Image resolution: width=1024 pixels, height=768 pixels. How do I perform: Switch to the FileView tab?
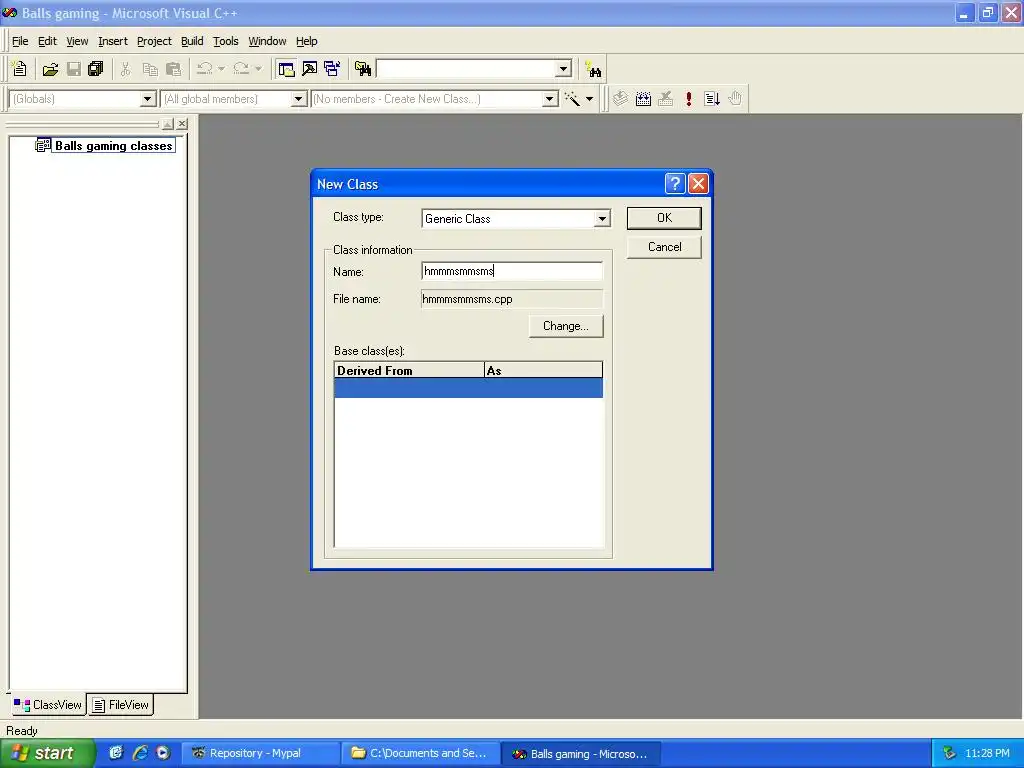[x=121, y=705]
